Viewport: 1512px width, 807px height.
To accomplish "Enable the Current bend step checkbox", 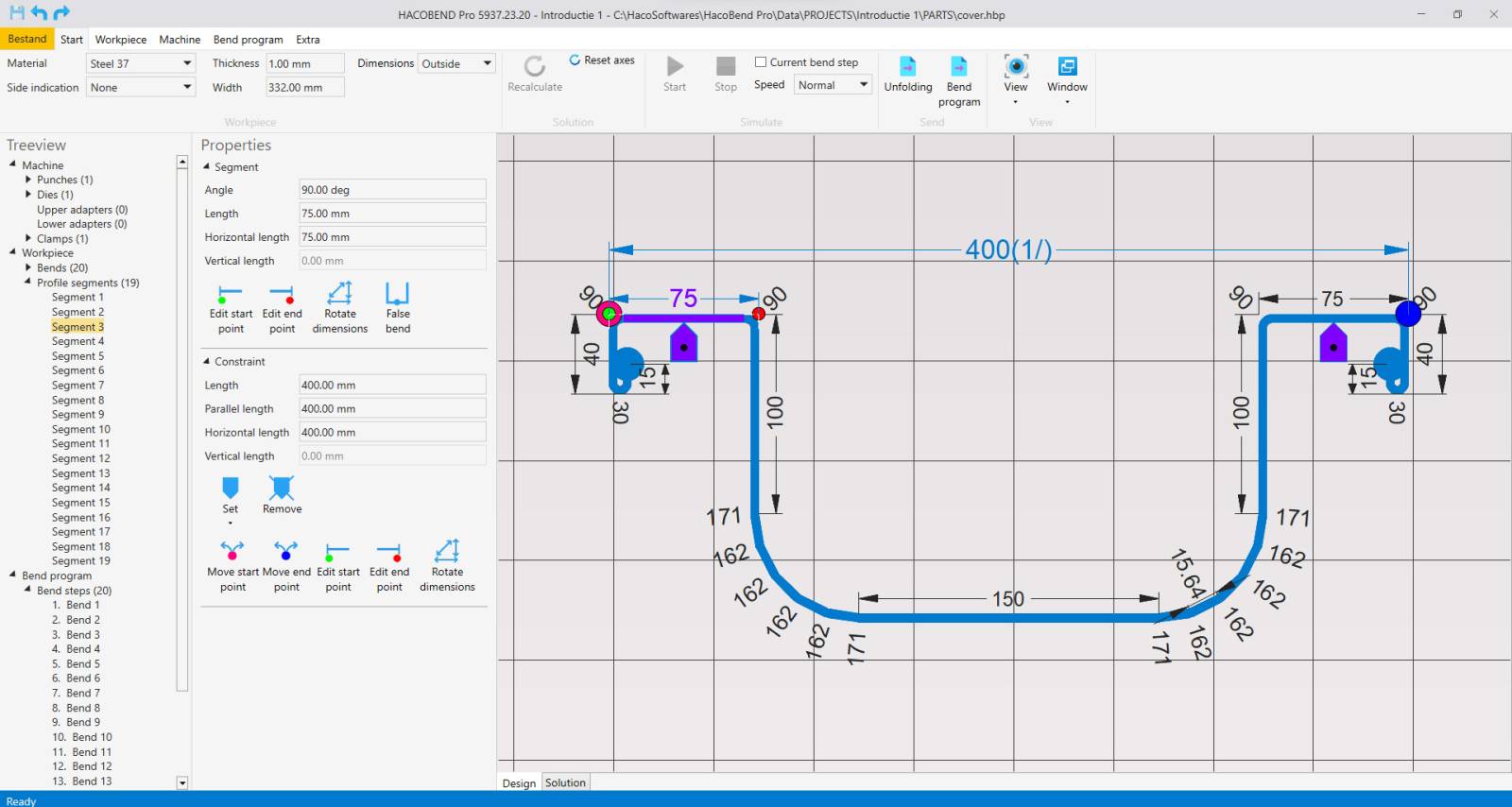I will point(761,62).
